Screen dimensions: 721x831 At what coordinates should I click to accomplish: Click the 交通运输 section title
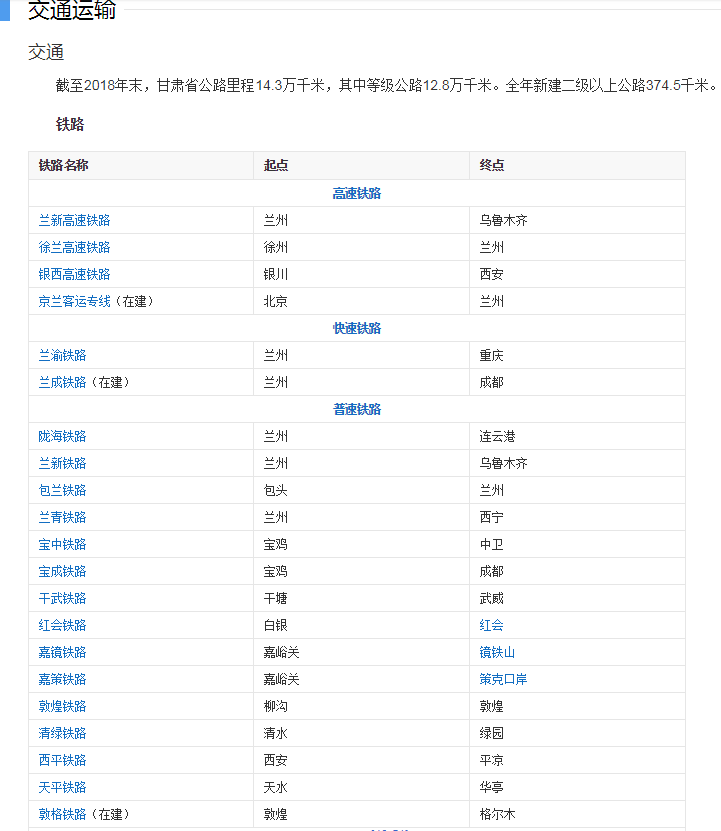coord(72,11)
